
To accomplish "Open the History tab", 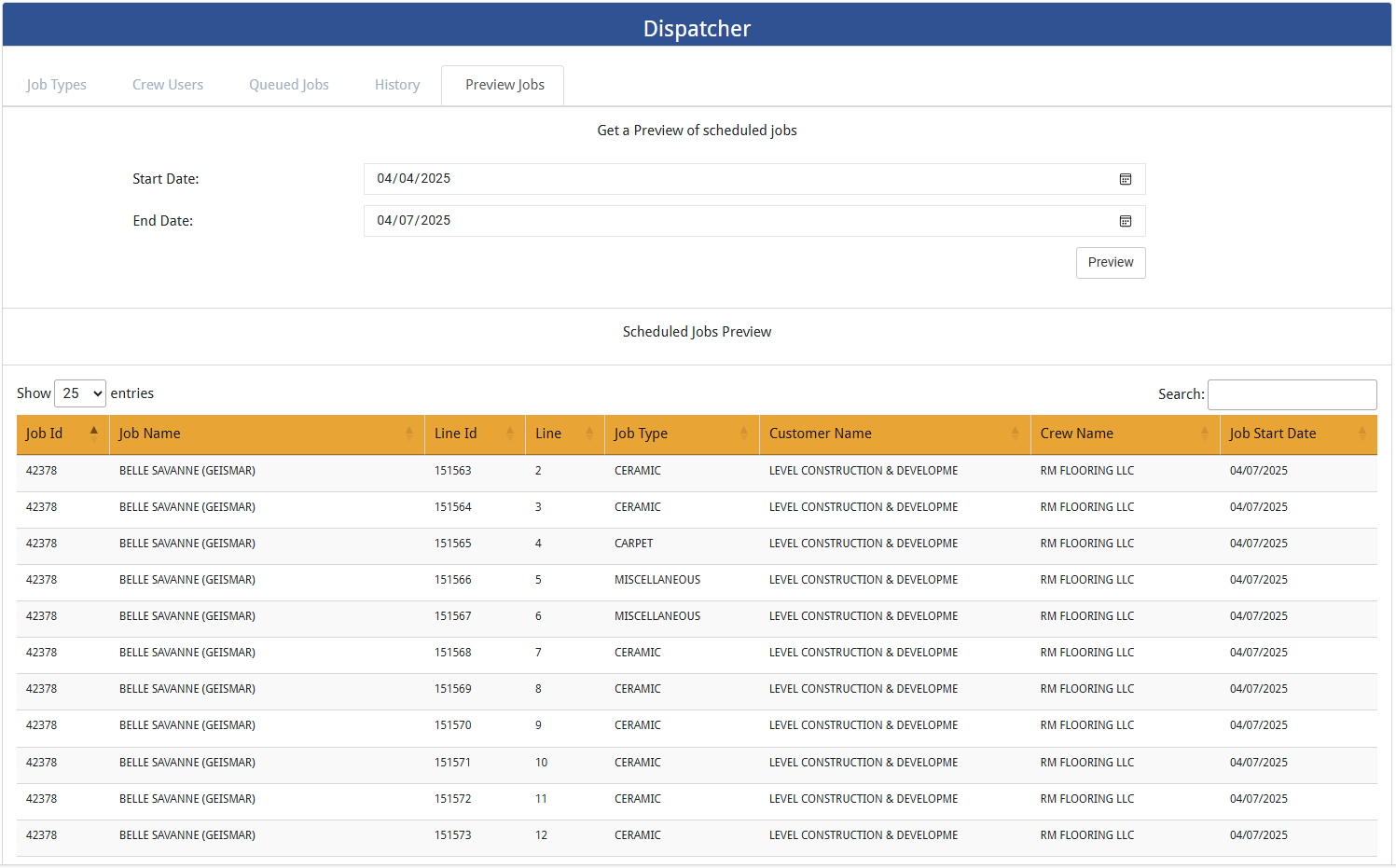I will (x=396, y=84).
